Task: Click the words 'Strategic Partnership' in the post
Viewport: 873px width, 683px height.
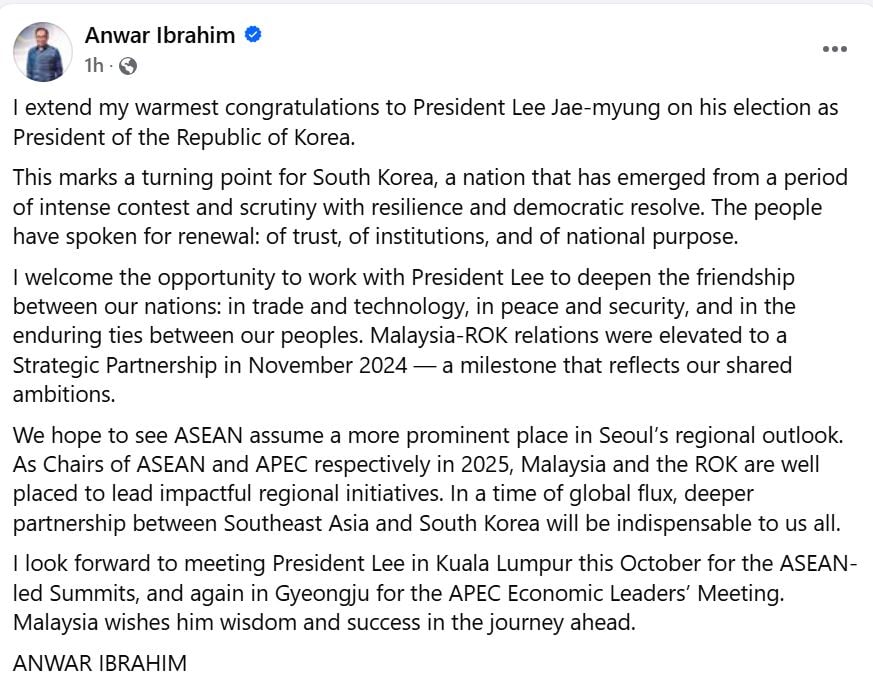Action: point(115,366)
